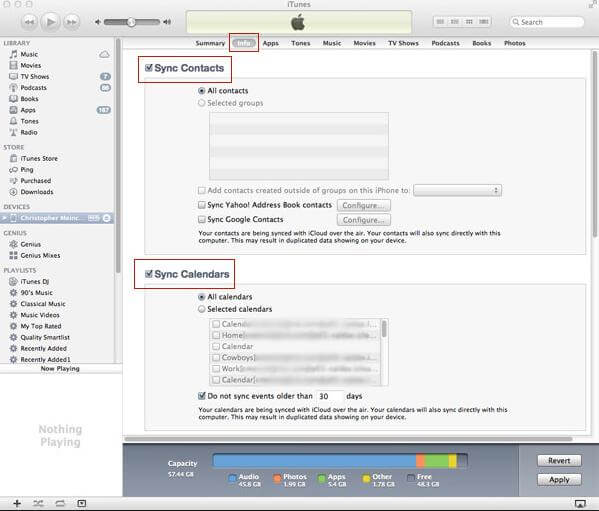This screenshot has width=599, height=511.
Task: Open the iTunes Store in the sidebar
Action: point(39,158)
